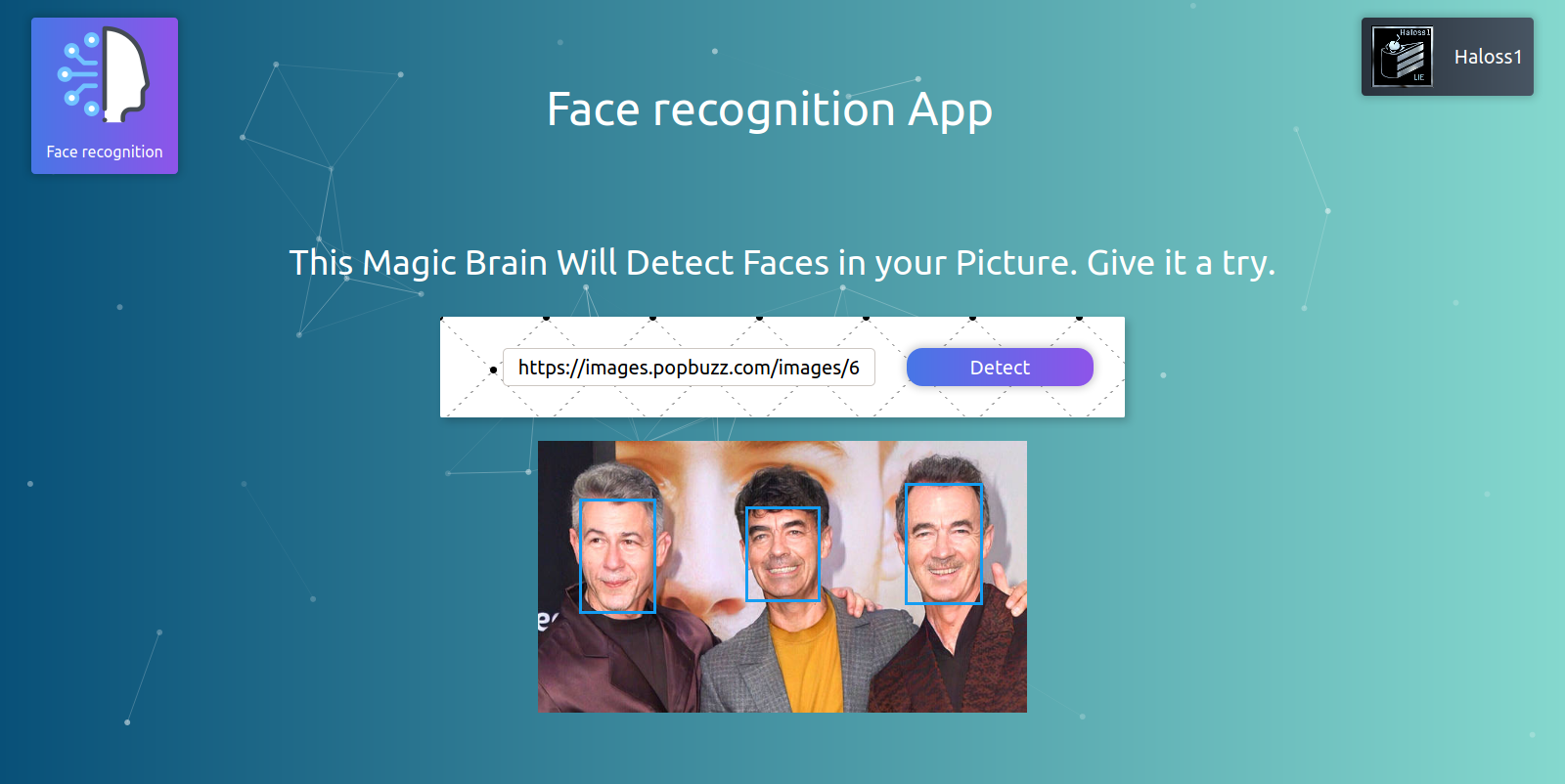Select the blue face box on right man
This screenshot has height=784, width=1565.
click(943, 544)
